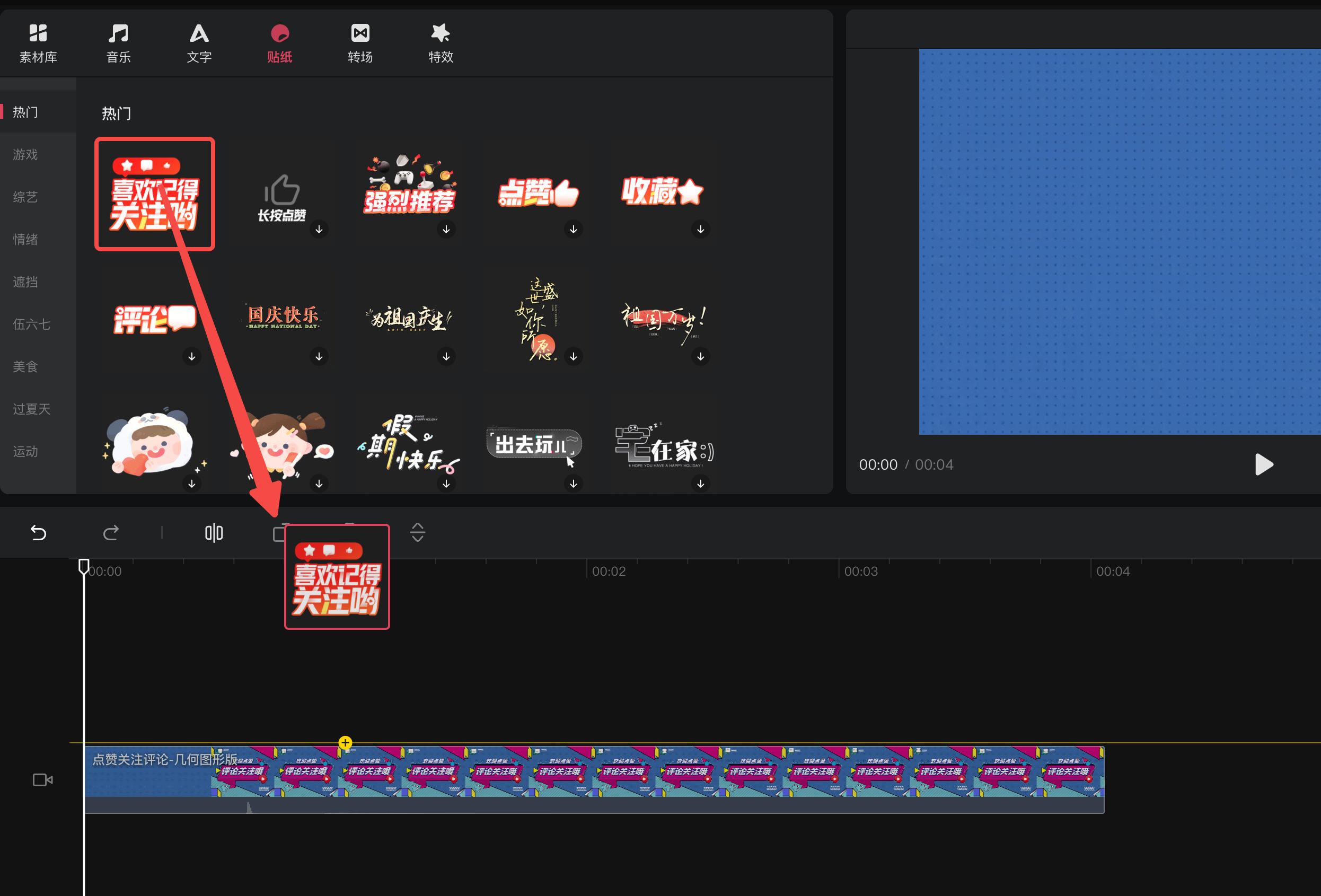
Task: Select the split clip tool
Action: coord(214,533)
